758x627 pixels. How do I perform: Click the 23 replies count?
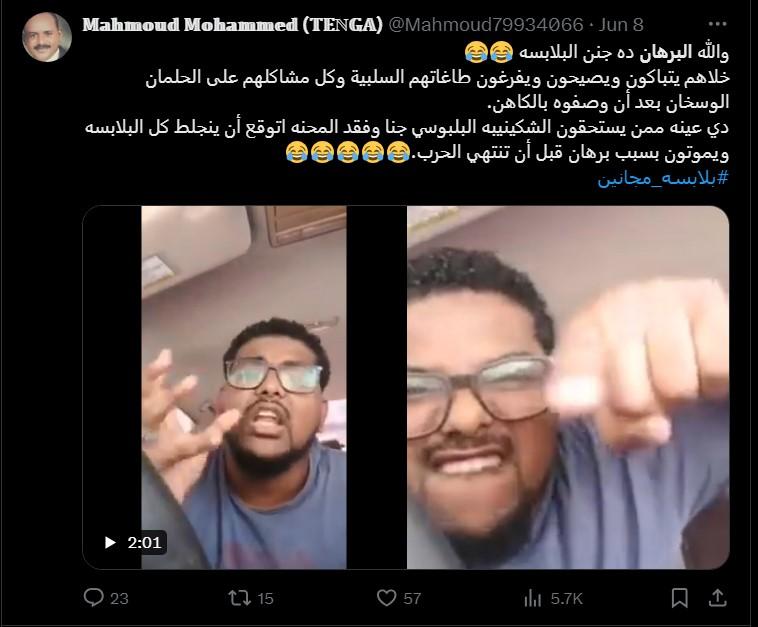click(x=119, y=598)
